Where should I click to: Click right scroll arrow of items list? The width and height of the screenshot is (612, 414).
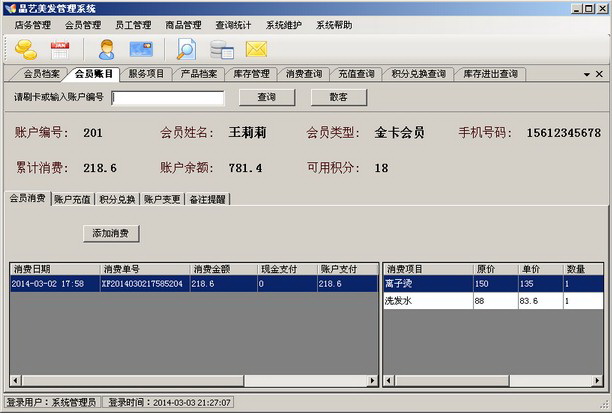597,380
